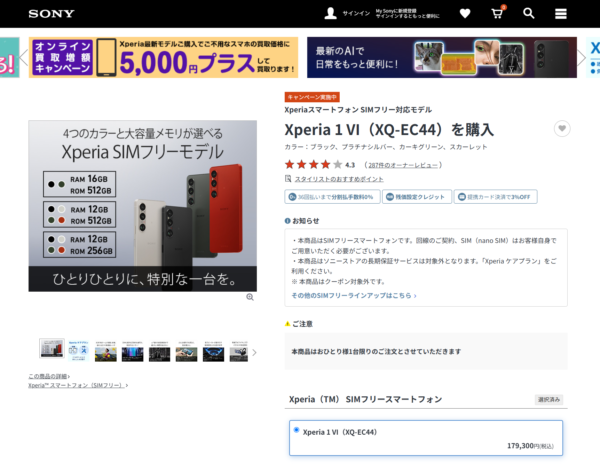Click the ご注意 warning triangle icon
This screenshot has height=474, width=600.
click(287, 324)
